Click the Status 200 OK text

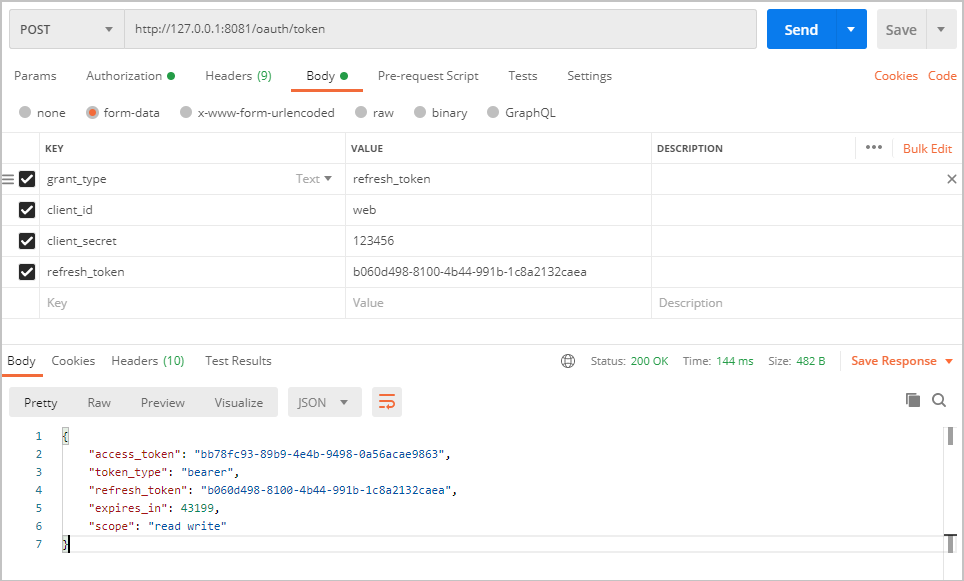click(x=629, y=361)
